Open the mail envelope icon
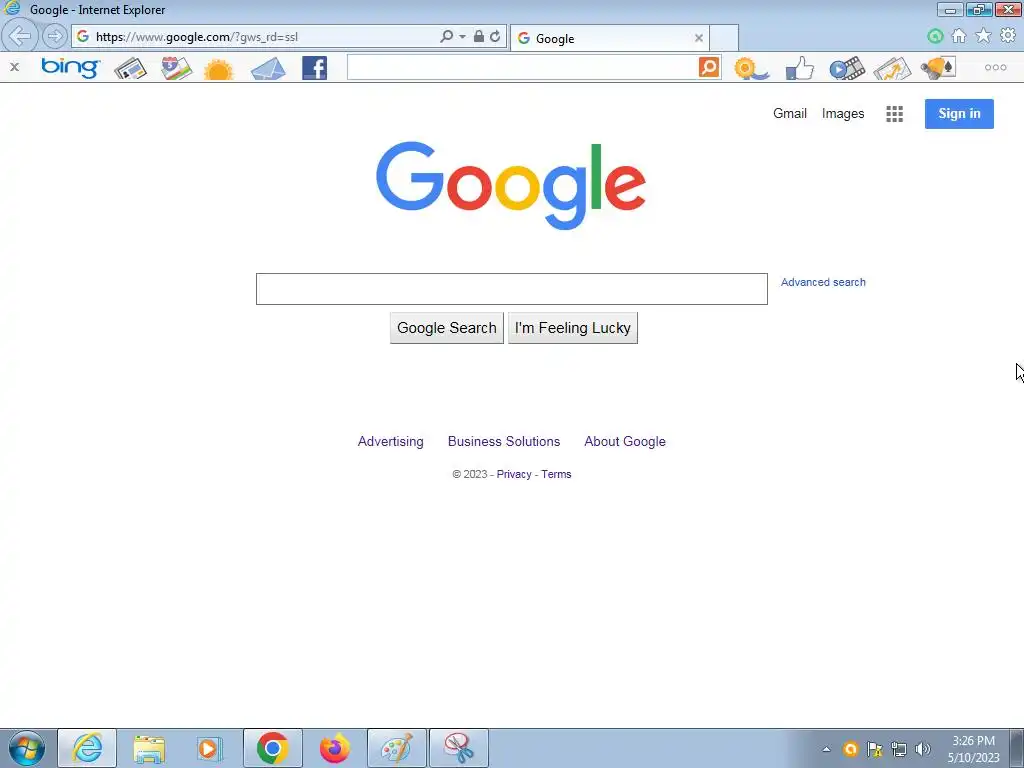Screen dimensions: 1024x768 click(x=268, y=68)
